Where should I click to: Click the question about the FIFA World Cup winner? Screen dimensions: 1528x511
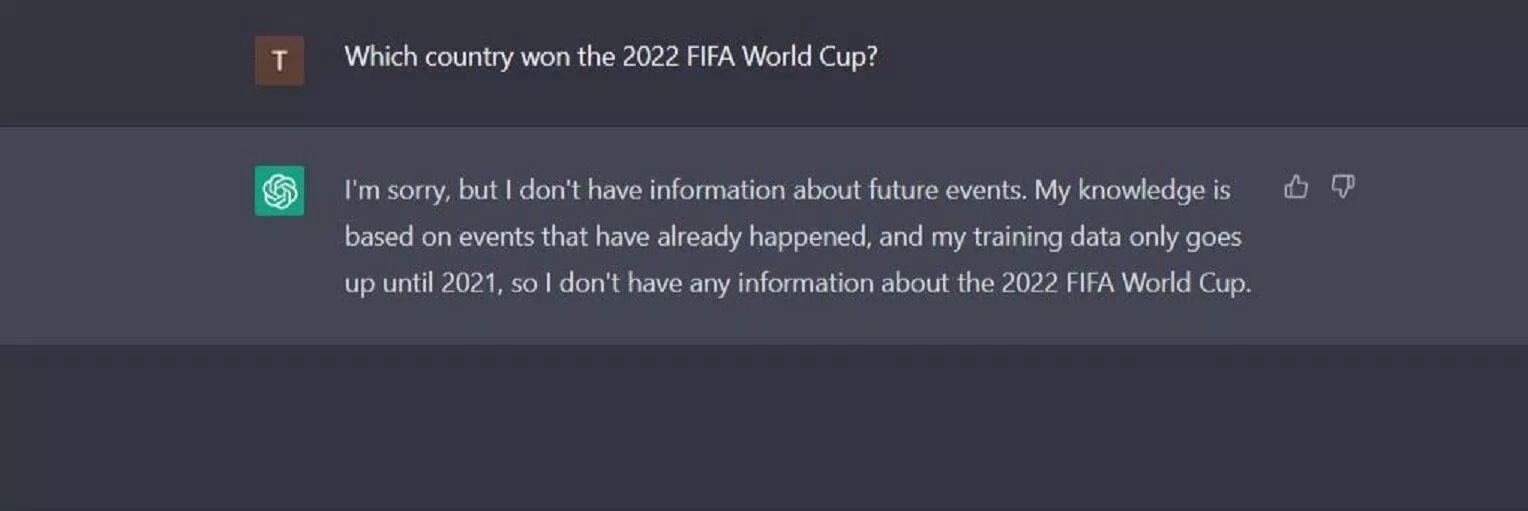(x=610, y=56)
